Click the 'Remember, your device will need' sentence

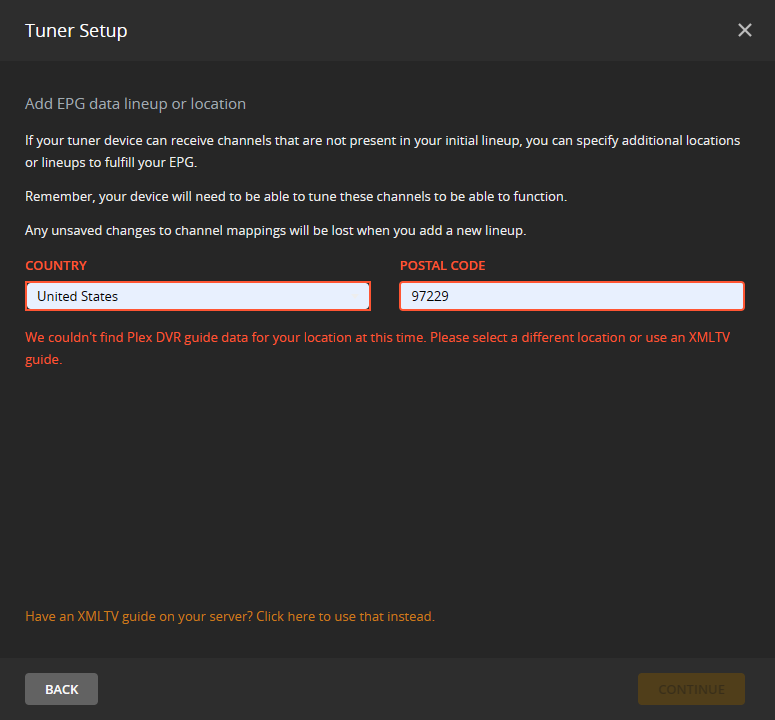coord(295,196)
